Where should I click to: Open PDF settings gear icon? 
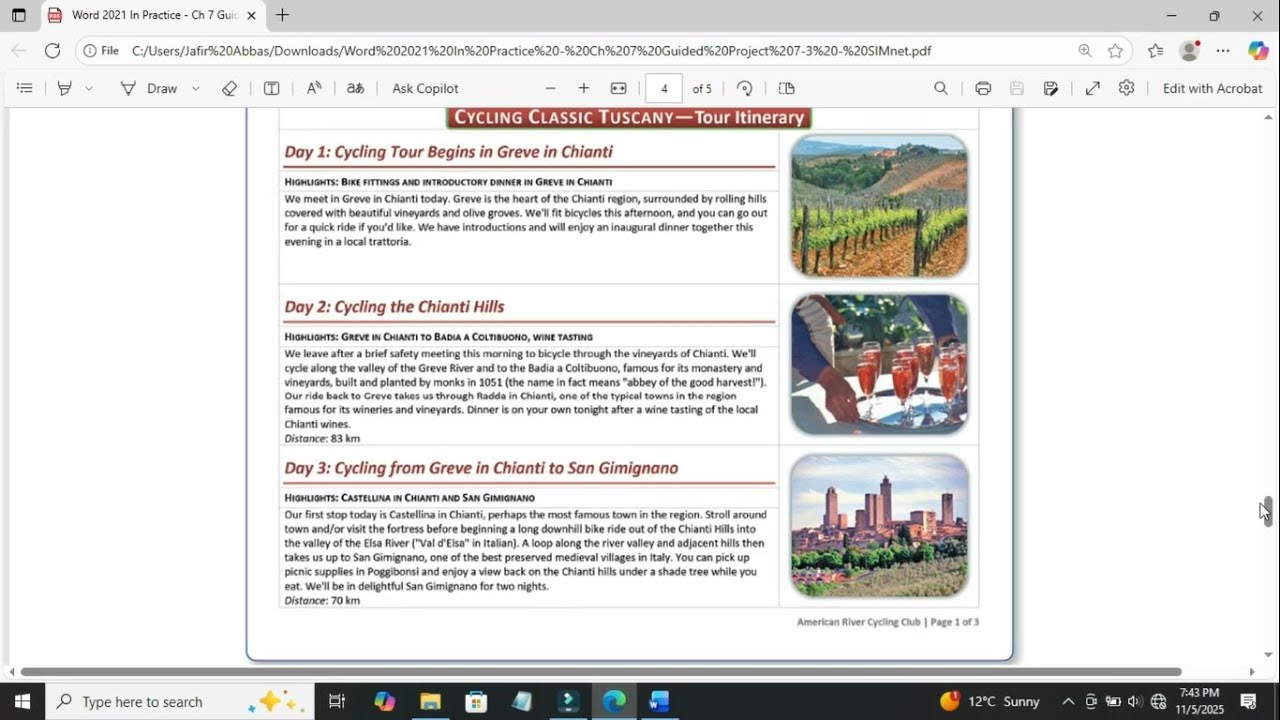pyautogui.click(x=1127, y=88)
